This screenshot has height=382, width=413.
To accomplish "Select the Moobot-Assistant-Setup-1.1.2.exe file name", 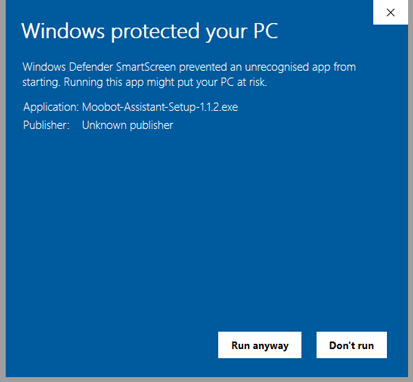I will [x=160, y=107].
